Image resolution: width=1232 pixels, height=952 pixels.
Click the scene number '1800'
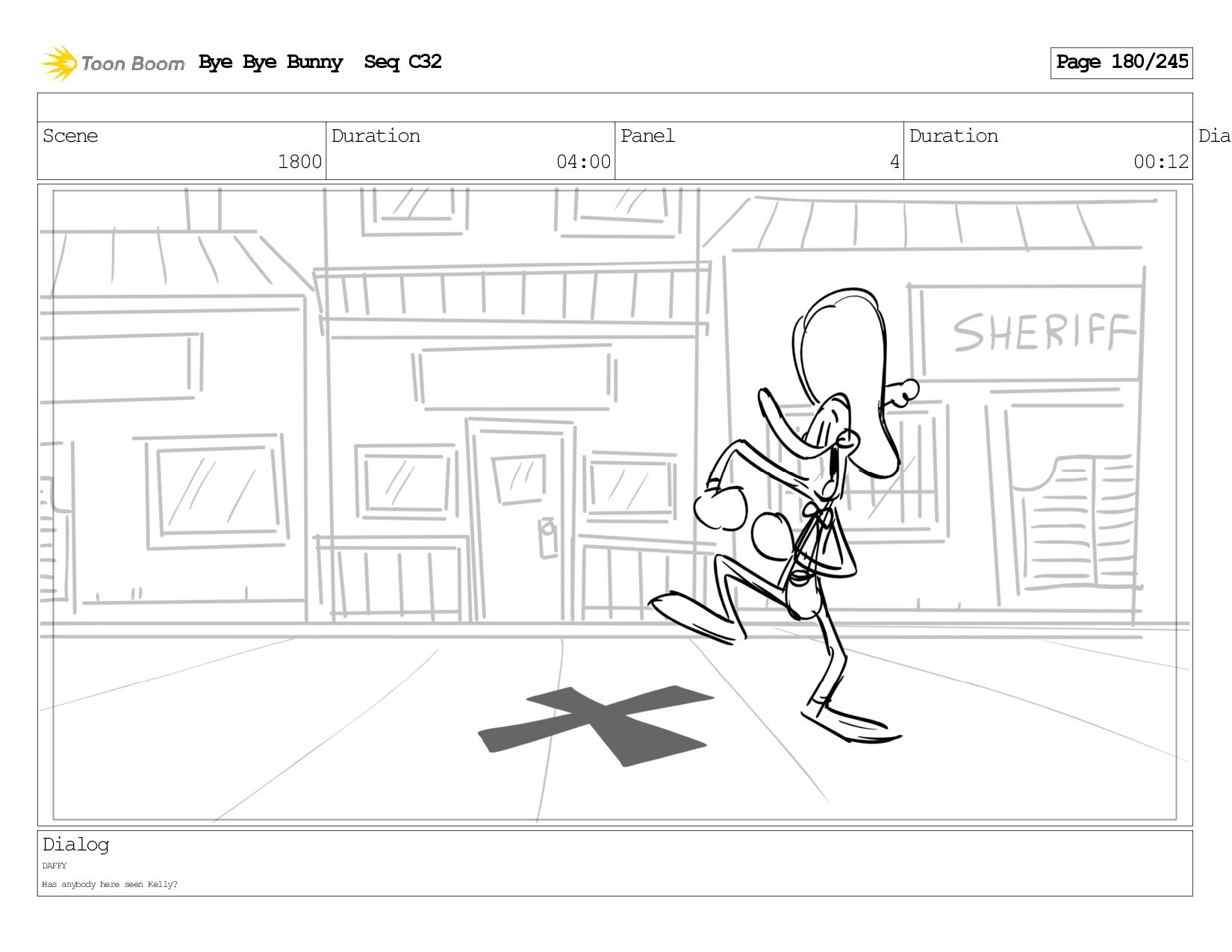point(299,162)
